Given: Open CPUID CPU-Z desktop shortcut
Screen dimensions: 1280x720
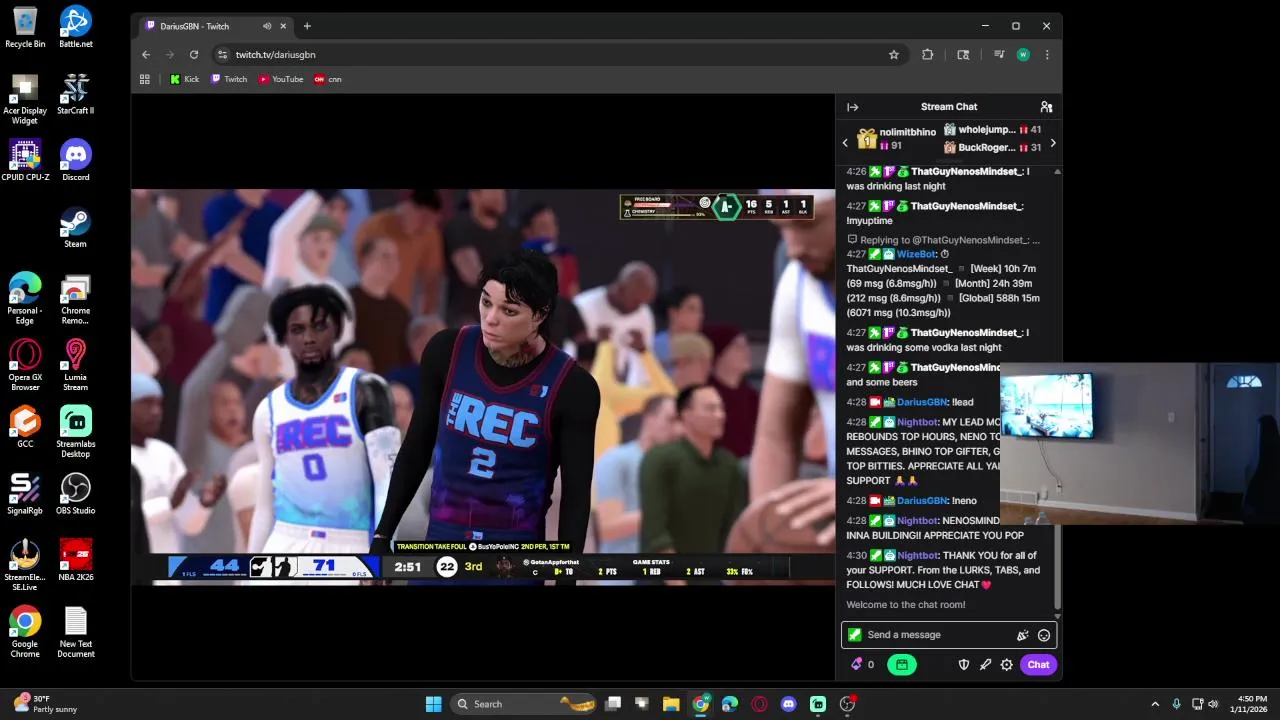Looking at the screenshot, I should (x=25, y=161).
